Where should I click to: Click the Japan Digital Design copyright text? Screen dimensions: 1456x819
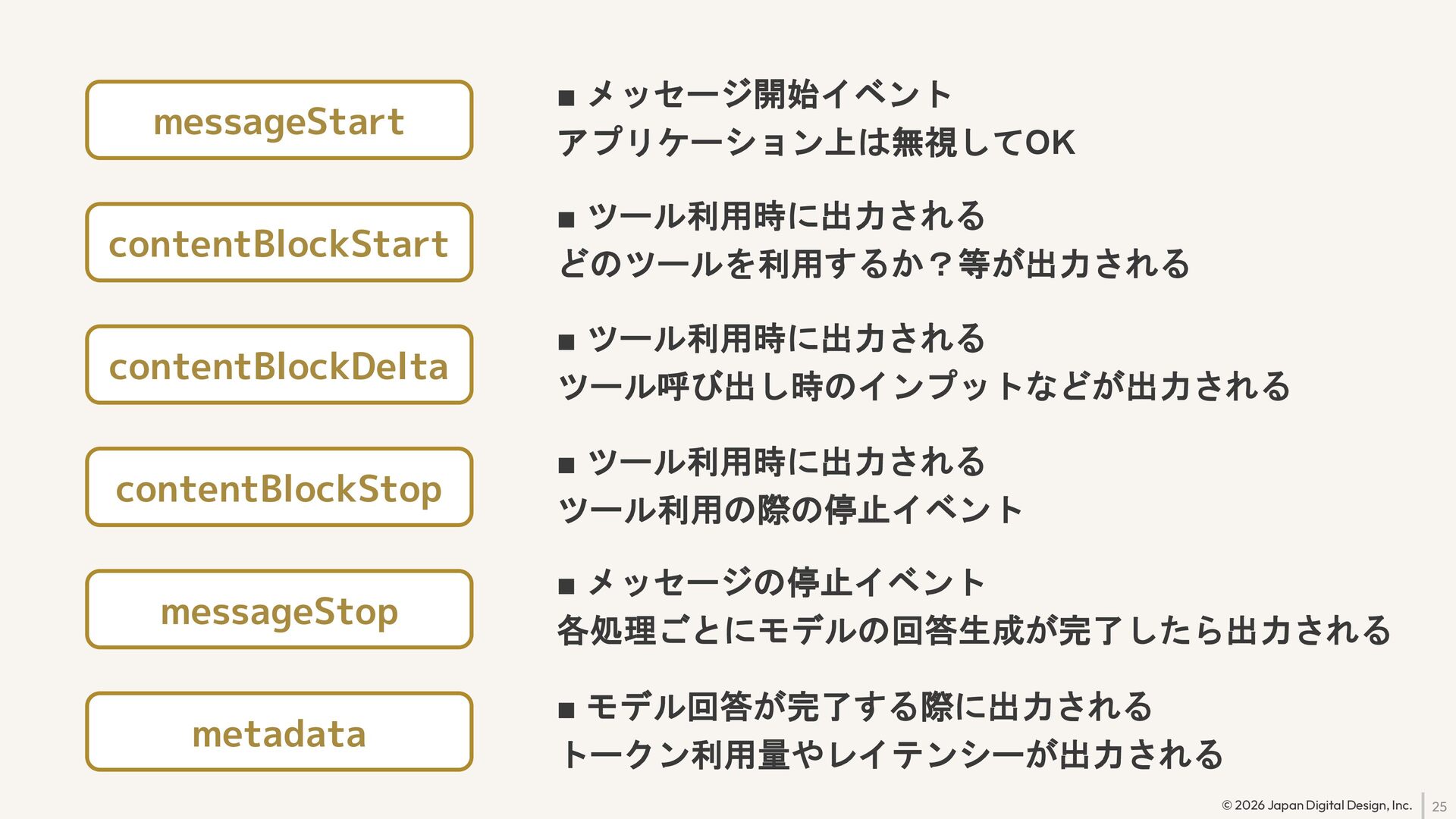coord(1316,805)
